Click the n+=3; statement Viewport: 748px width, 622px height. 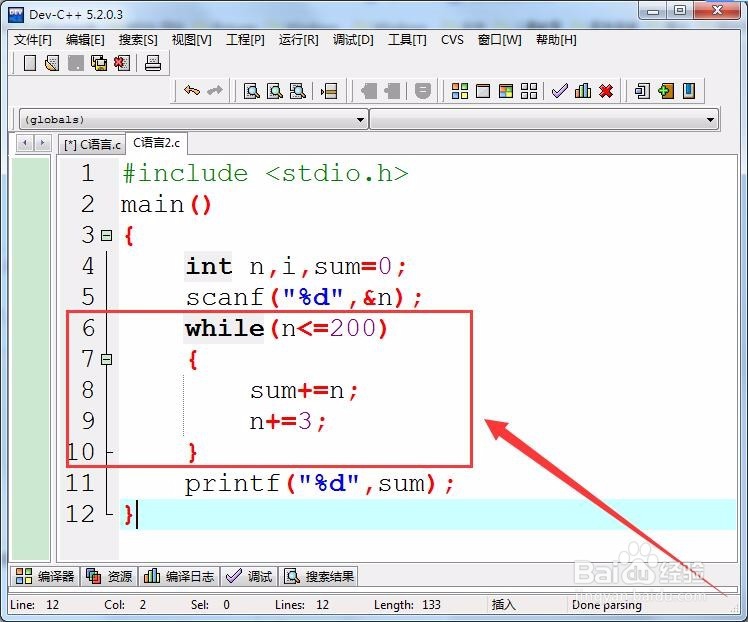(288, 421)
